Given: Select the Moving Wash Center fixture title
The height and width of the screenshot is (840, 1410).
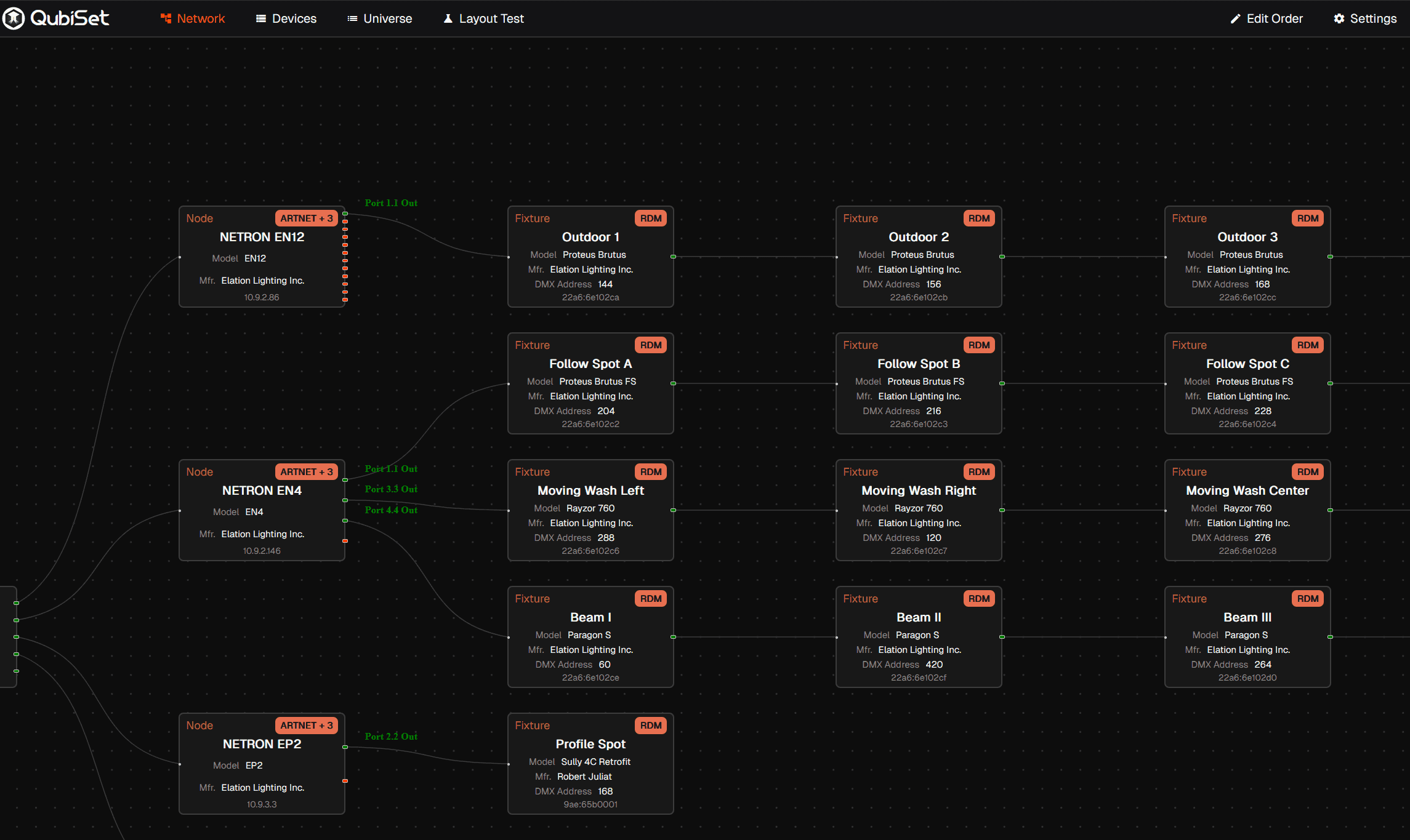Looking at the screenshot, I should coord(1247,490).
